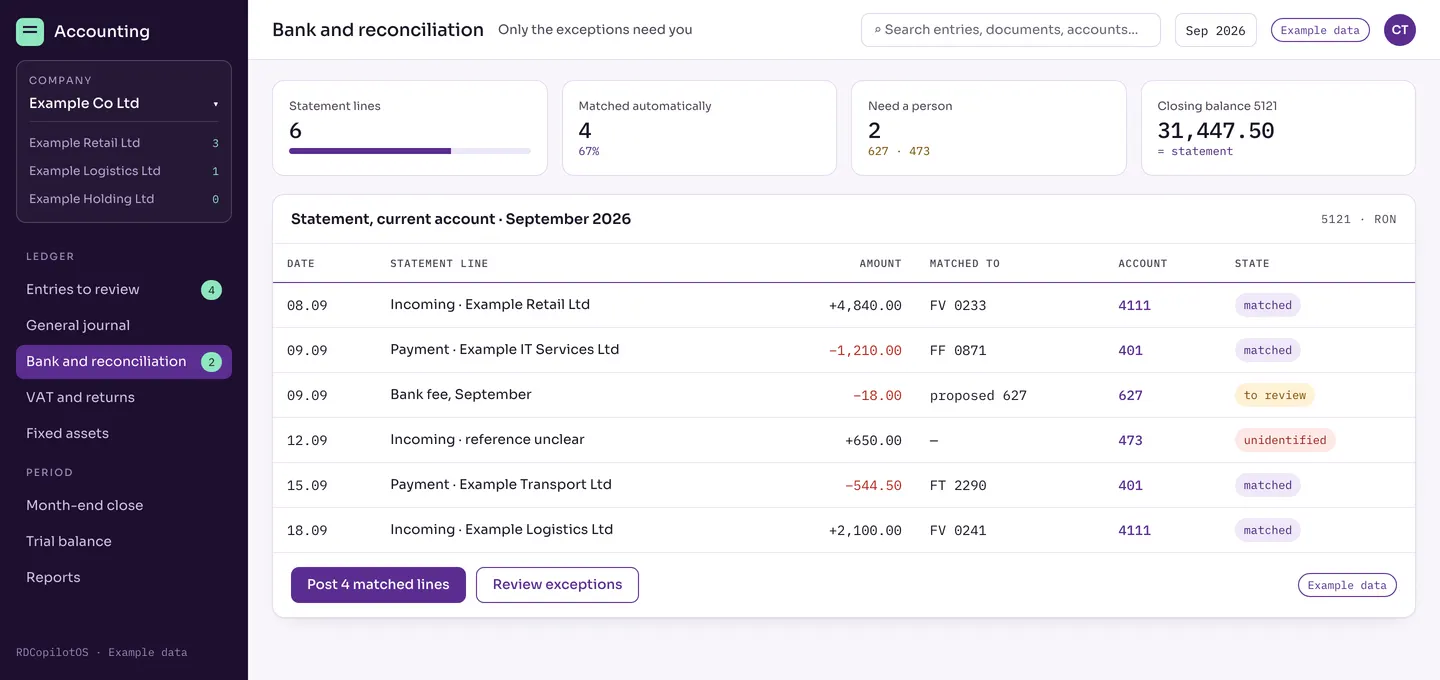This screenshot has height=680, width=1440.
Task: Open Fixed assets
Action: pyautogui.click(x=124, y=434)
